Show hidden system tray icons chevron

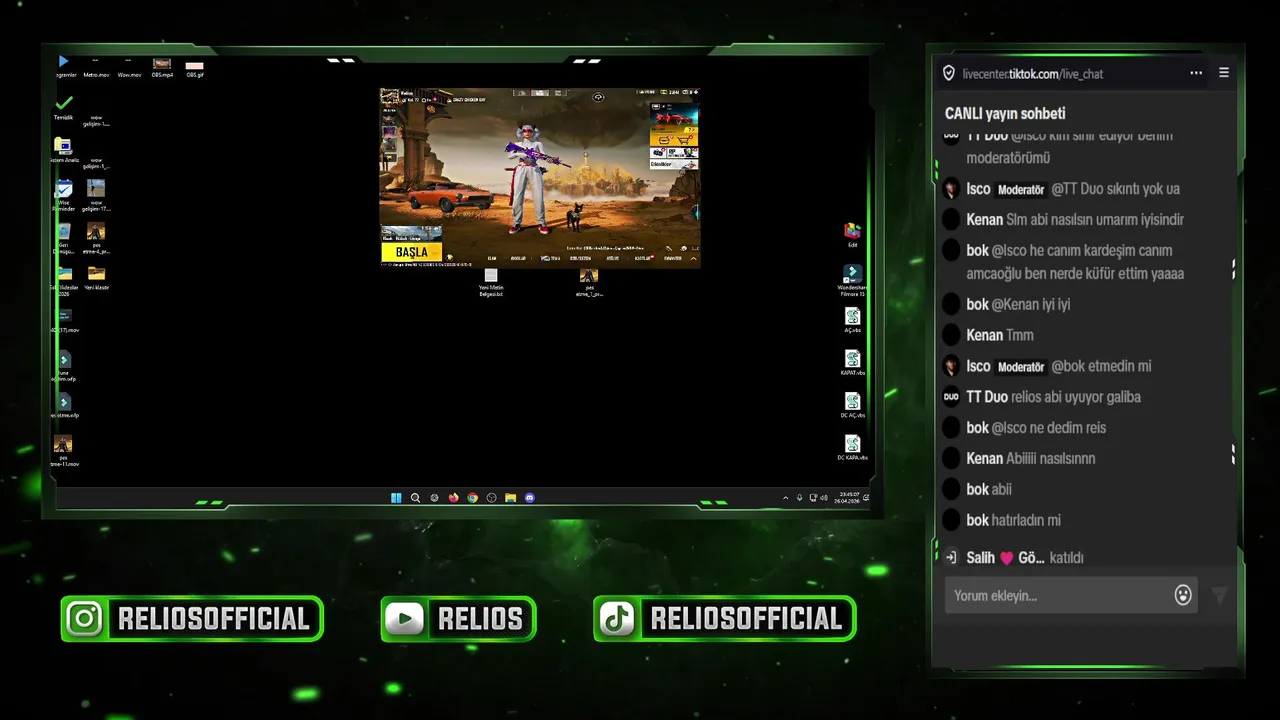(x=785, y=497)
